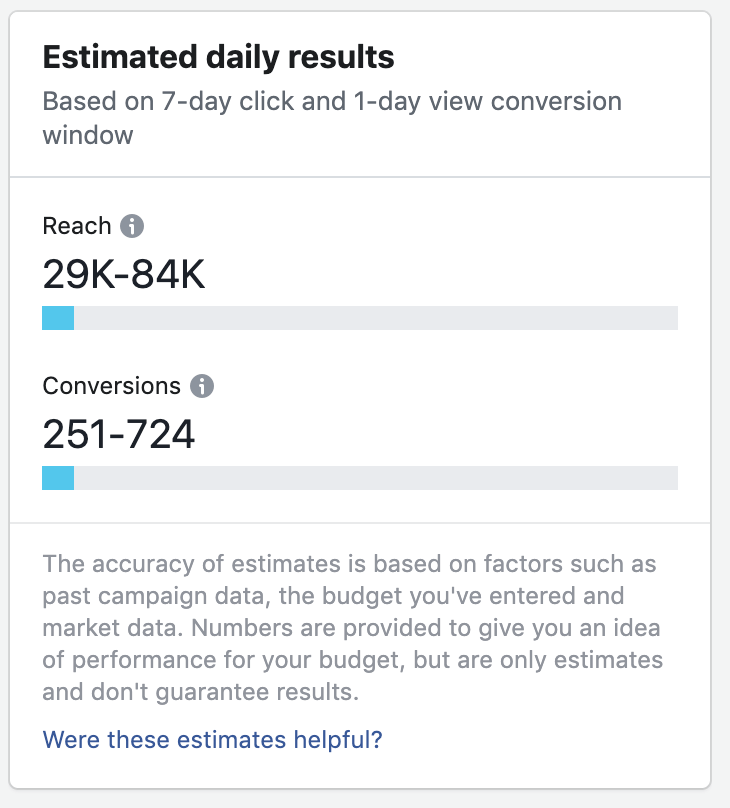Select the 251-724 conversions estimate value
This screenshot has width=730, height=808.
coord(119,434)
